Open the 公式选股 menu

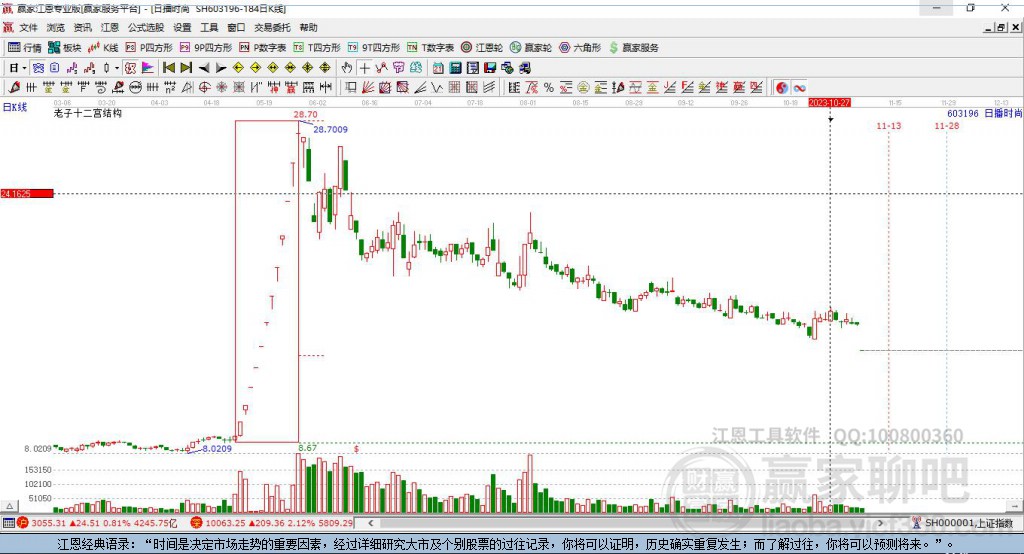pyautogui.click(x=146, y=27)
